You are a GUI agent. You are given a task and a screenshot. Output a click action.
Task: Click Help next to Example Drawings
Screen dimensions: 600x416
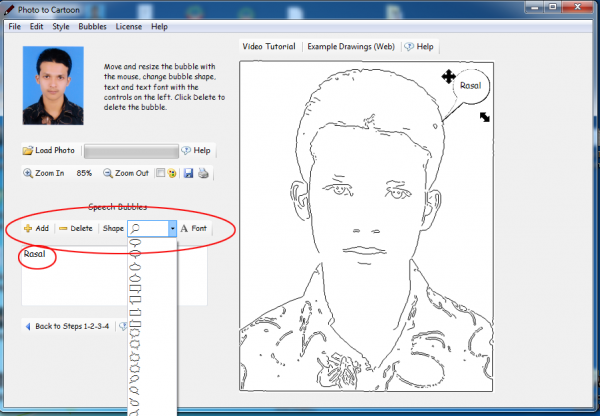pyautogui.click(x=419, y=46)
